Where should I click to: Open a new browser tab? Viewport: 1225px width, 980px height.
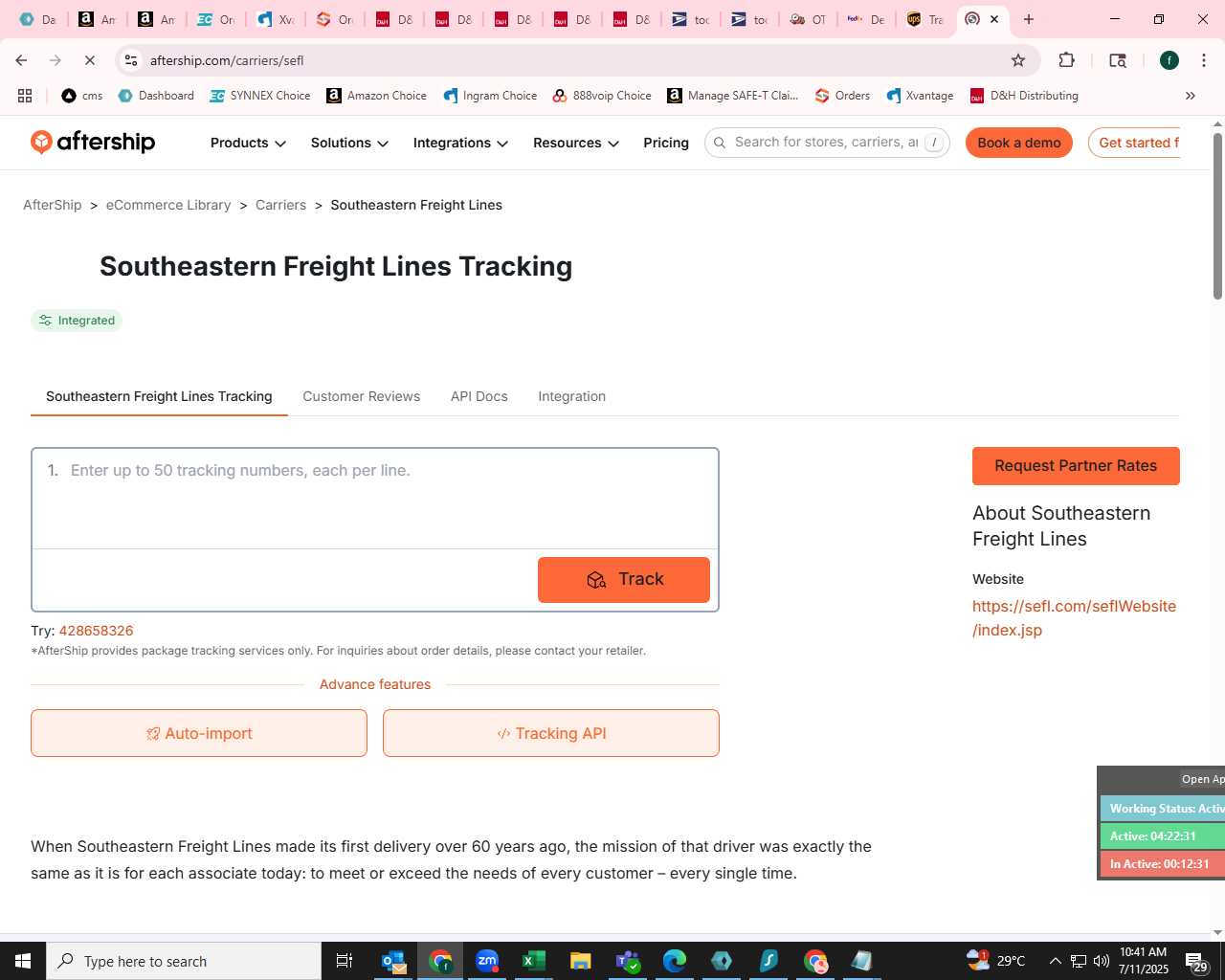pos(1029,19)
